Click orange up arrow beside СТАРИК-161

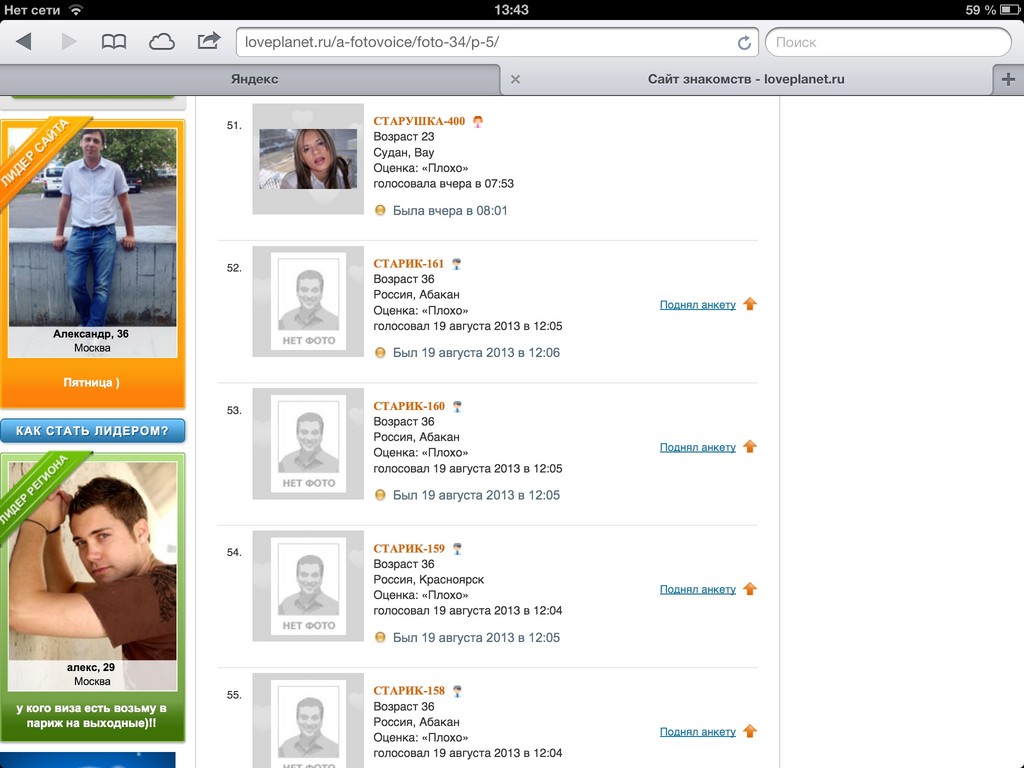click(x=750, y=304)
